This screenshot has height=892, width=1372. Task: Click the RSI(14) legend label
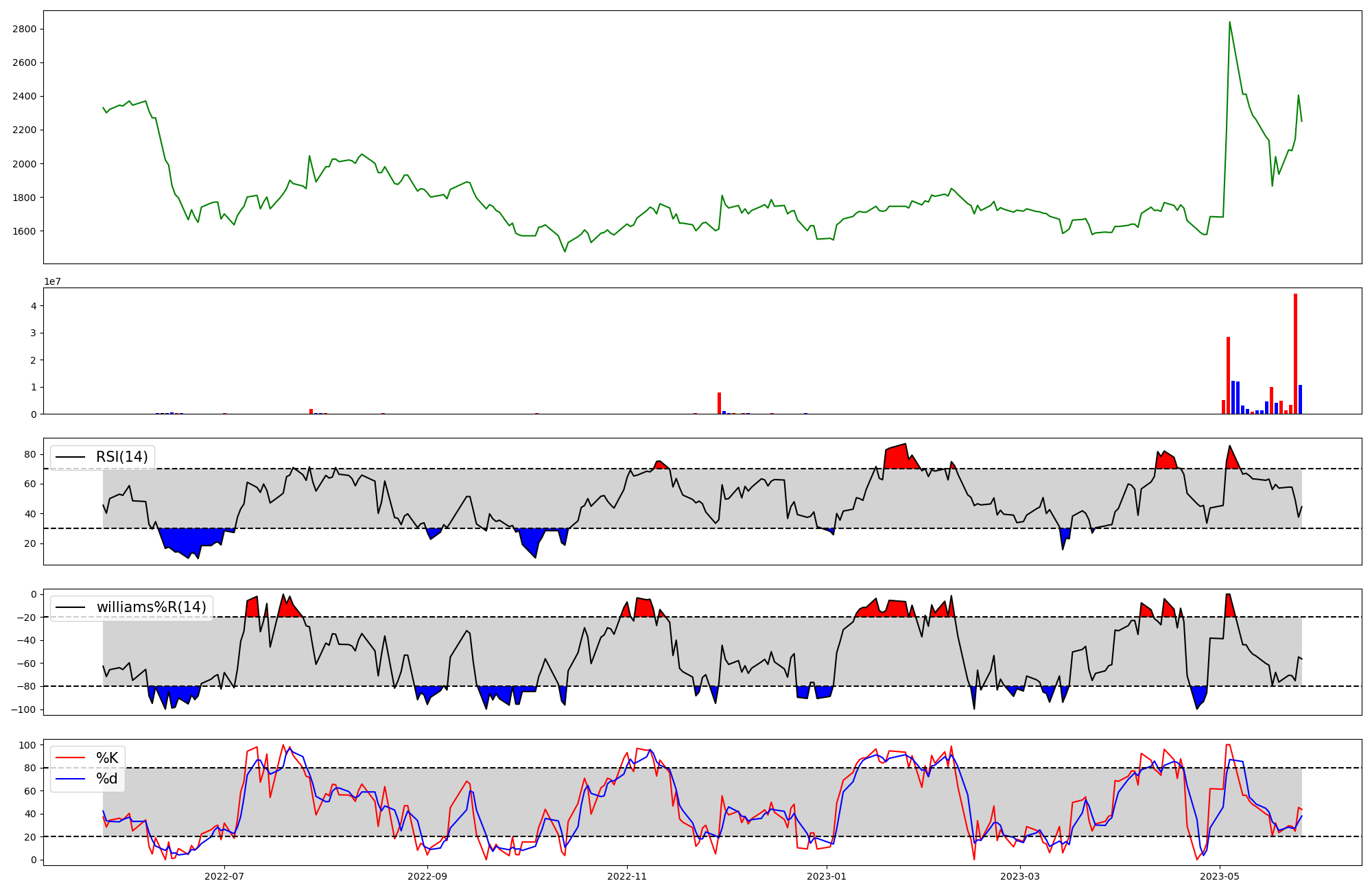121,457
